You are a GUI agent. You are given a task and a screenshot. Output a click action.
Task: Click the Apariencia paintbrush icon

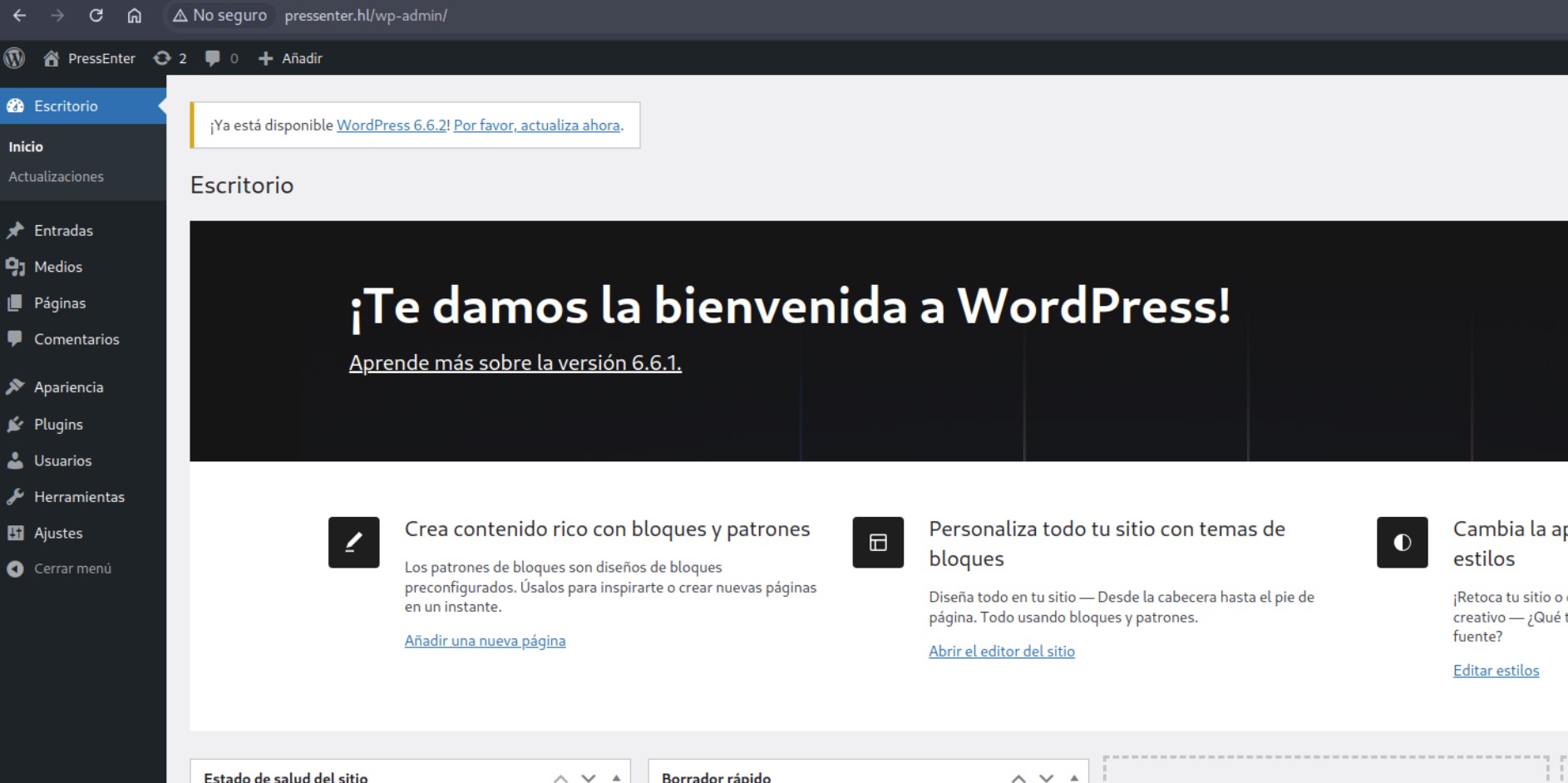click(15, 387)
